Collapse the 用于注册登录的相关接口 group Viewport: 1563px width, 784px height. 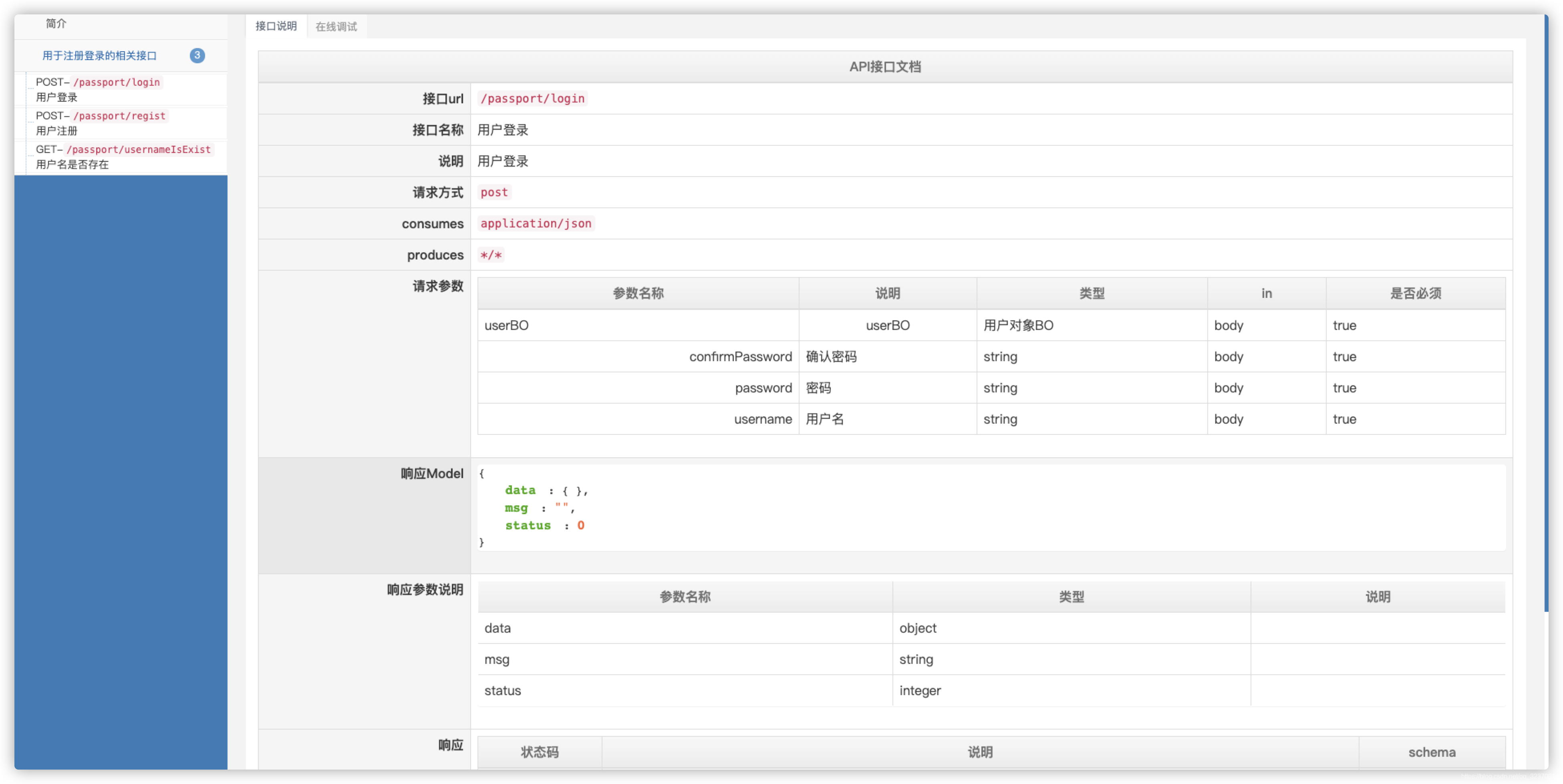click(99, 56)
